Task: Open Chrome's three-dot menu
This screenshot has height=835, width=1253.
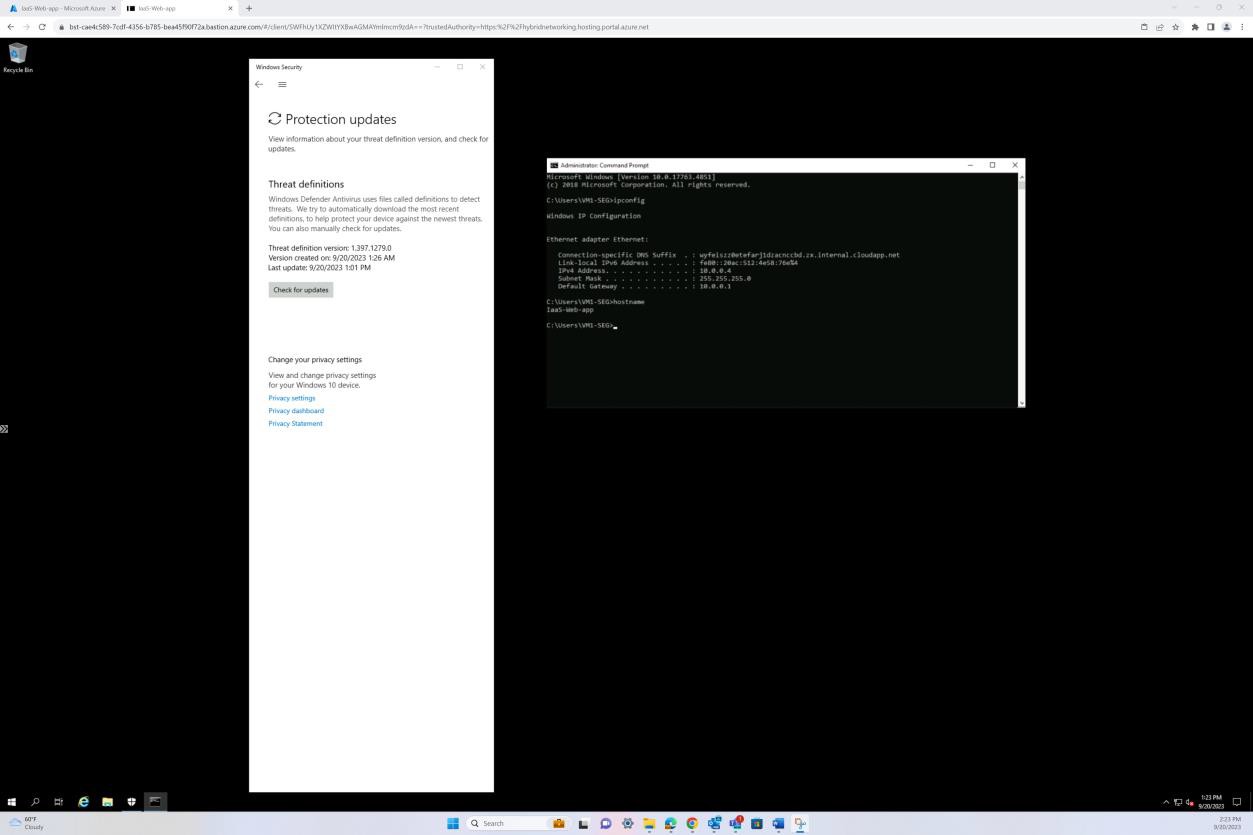Action: click(x=1243, y=27)
